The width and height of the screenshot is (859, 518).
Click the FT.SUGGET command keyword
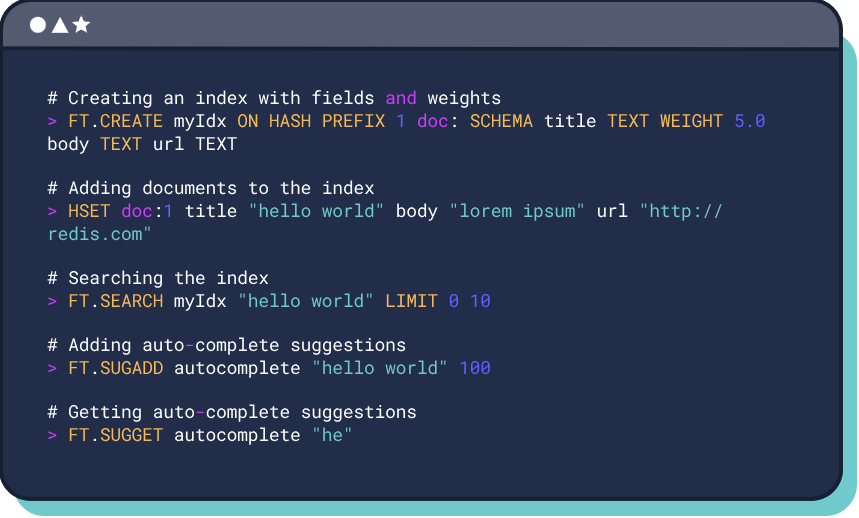116,435
